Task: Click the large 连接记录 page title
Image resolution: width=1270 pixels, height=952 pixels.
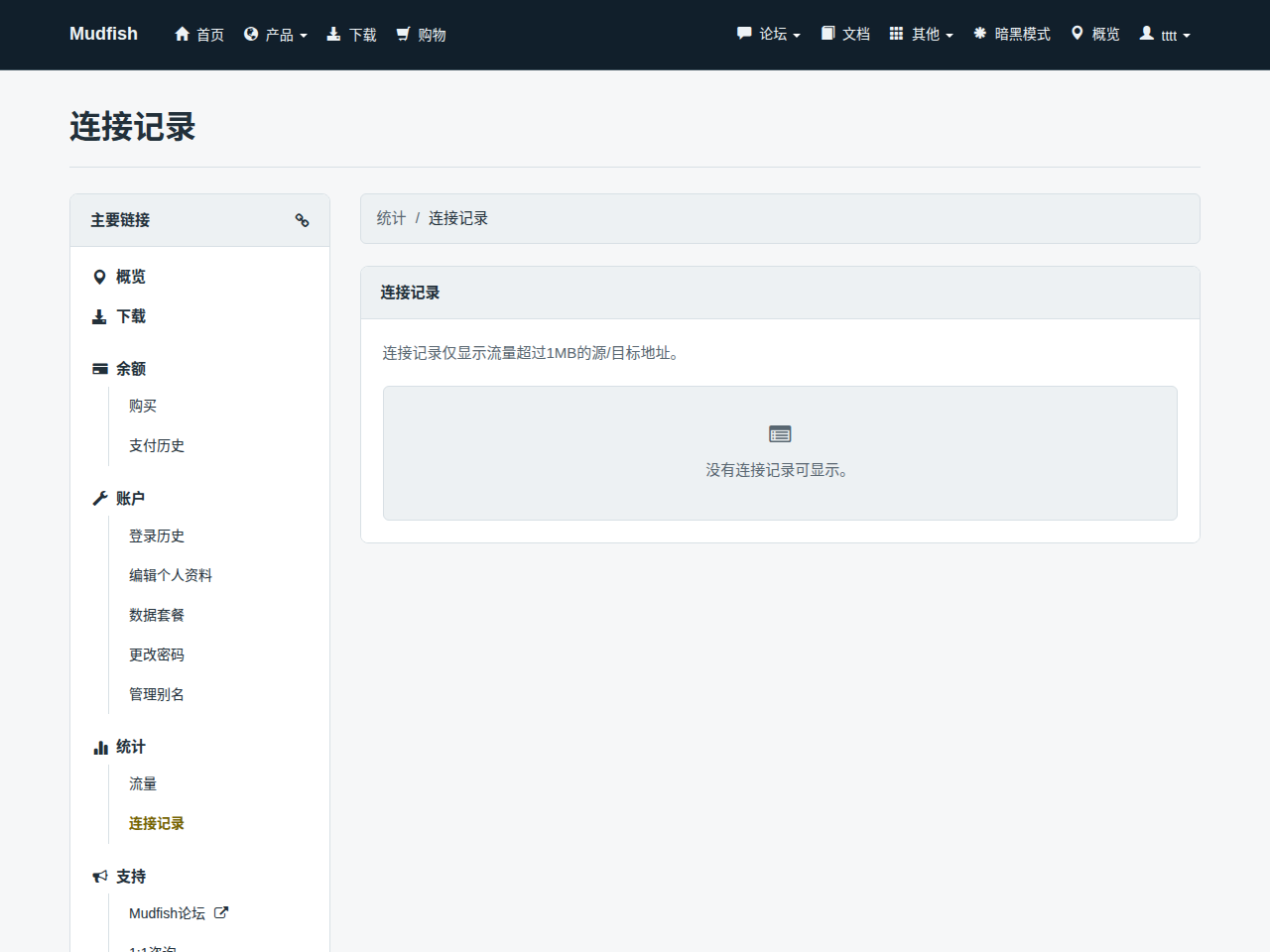Action: point(133,127)
